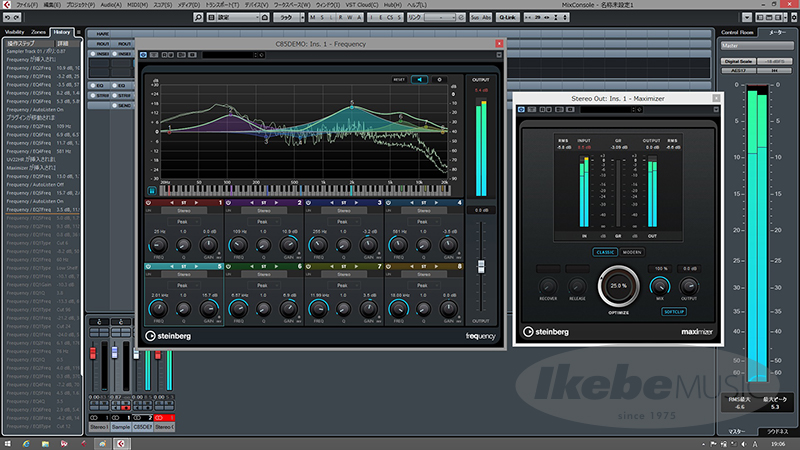Open band 1 Peak filter type dropdown
The width and height of the screenshot is (800, 450).
184,222
